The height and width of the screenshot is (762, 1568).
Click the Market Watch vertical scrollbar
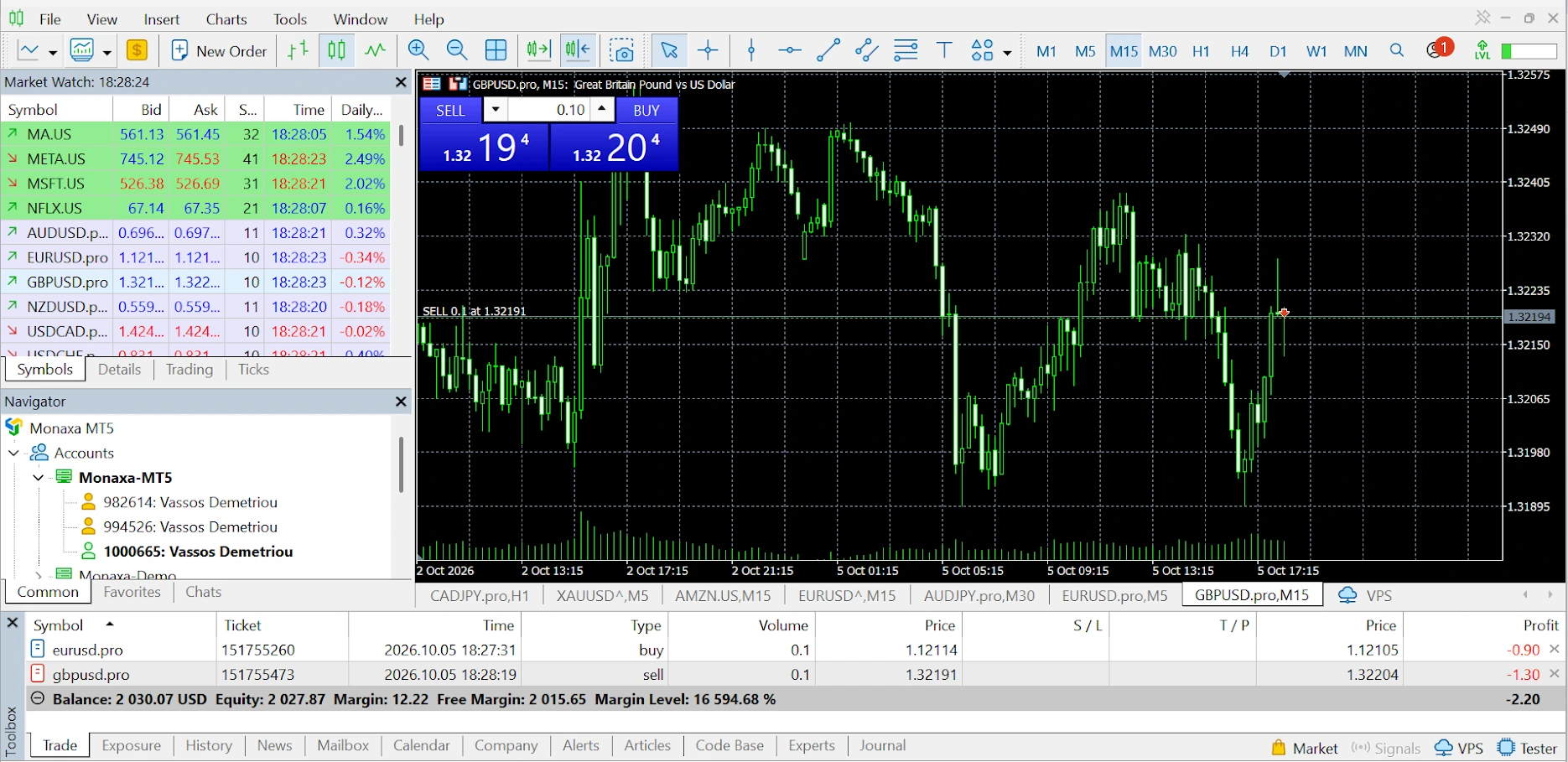pos(401,134)
